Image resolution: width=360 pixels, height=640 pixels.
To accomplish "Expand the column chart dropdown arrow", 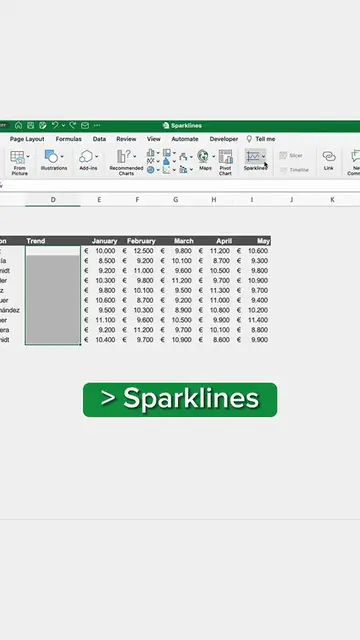I will tap(158, 153).
